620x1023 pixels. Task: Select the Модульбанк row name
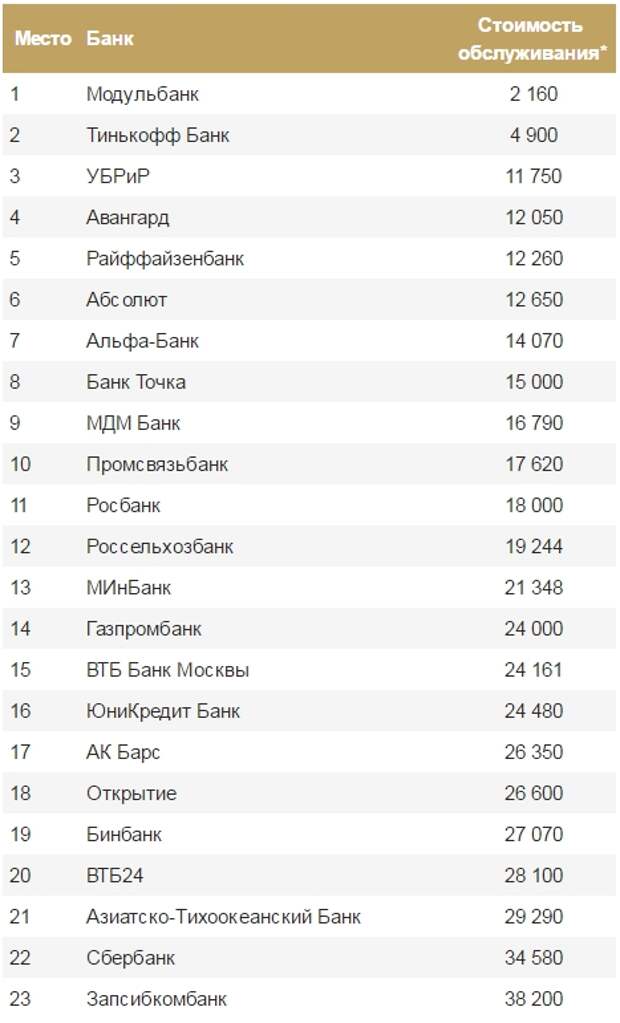coord(142,94)
